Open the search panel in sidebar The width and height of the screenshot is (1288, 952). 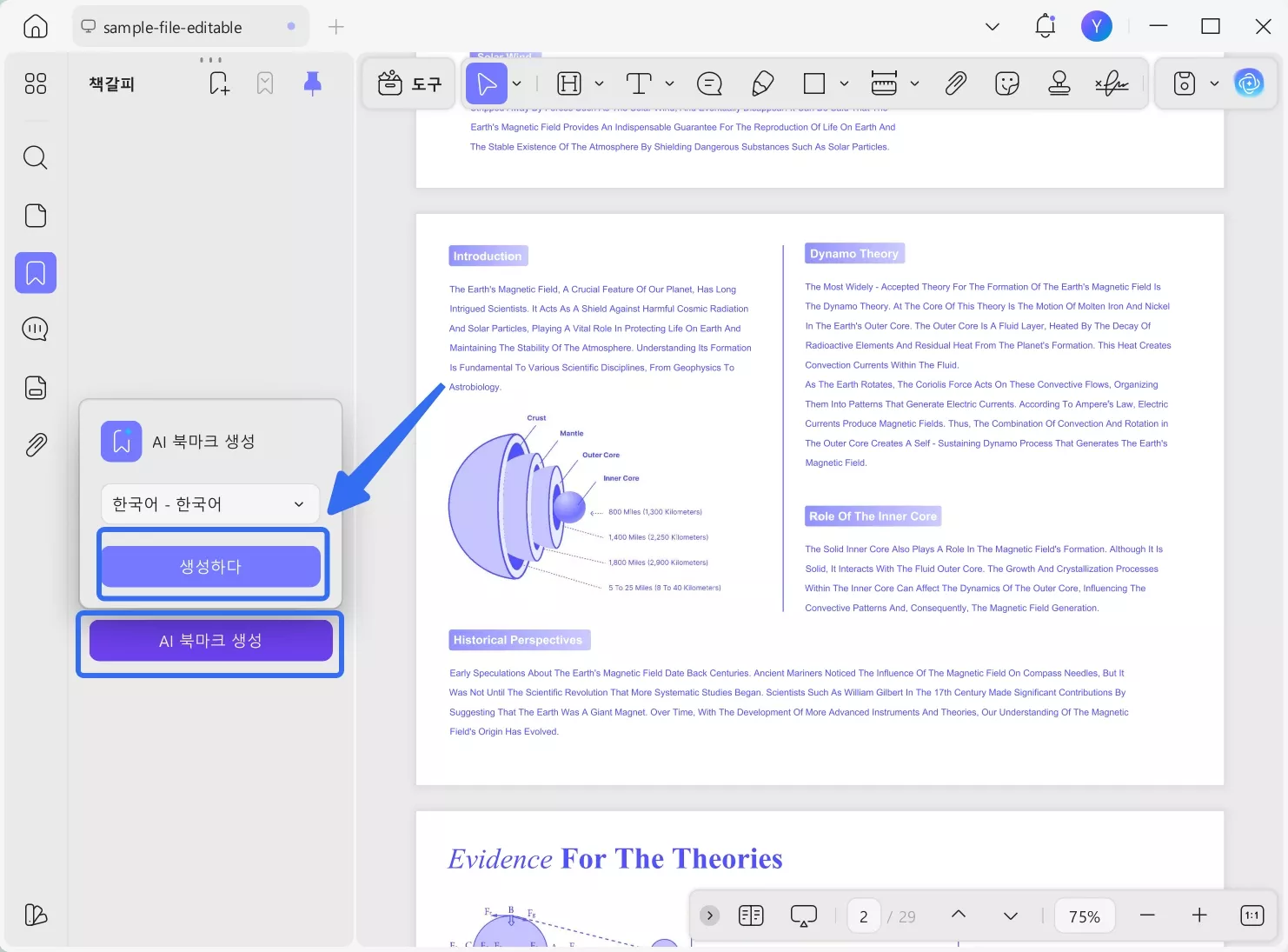pos(36,157)
